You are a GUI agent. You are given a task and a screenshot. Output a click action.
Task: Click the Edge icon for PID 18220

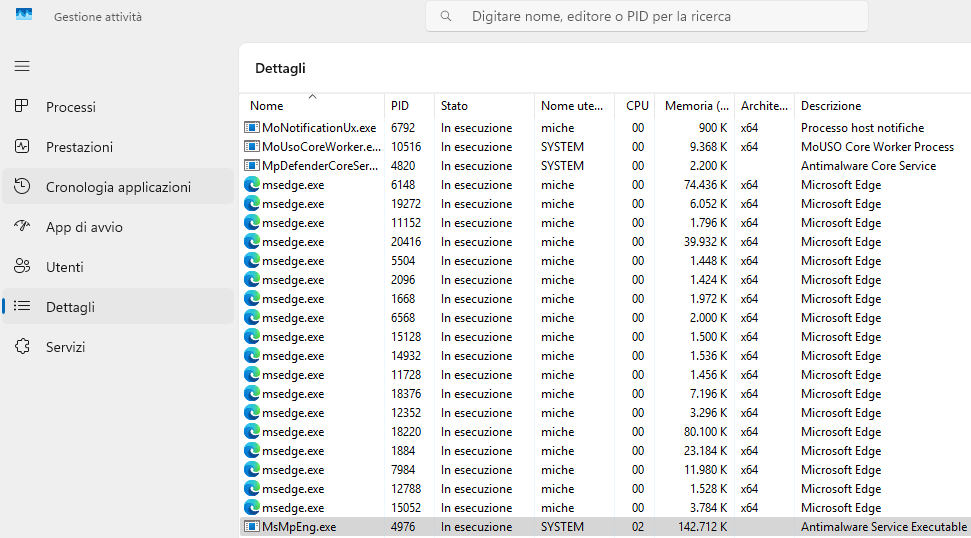click(x=251, y=432)
